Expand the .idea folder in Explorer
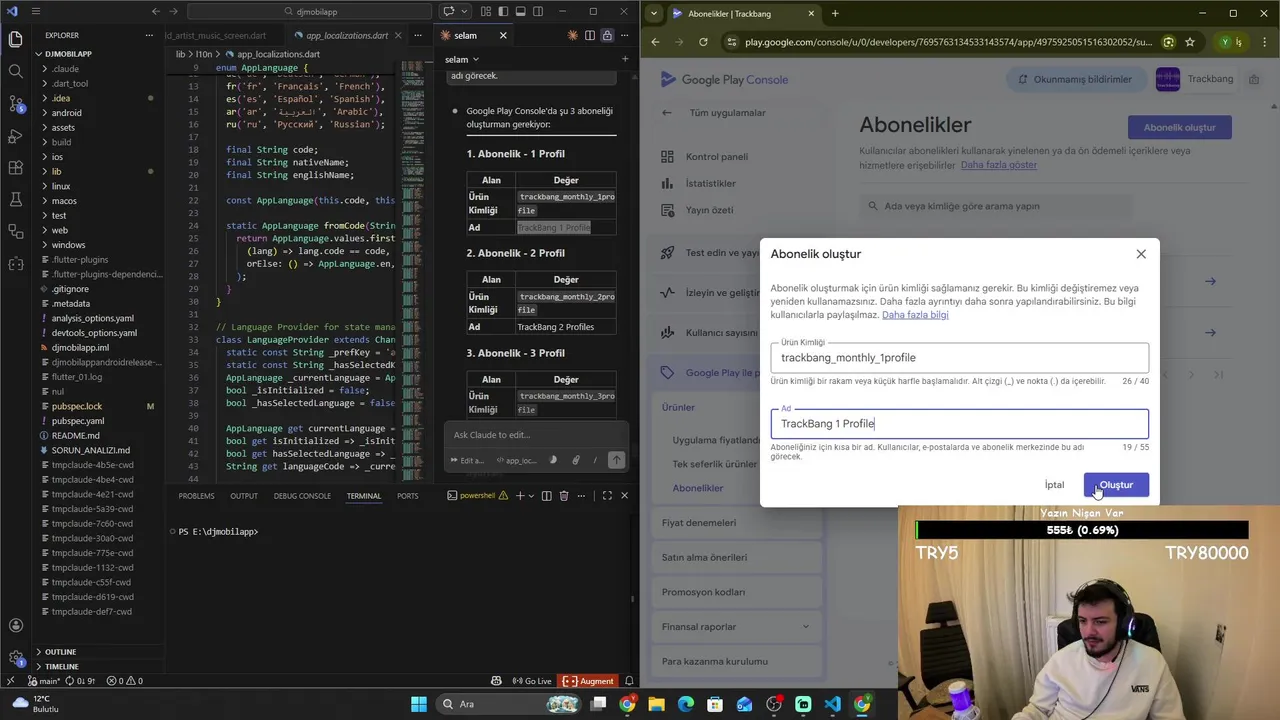This screenshot has width=1280, height=720. [61, 98]
